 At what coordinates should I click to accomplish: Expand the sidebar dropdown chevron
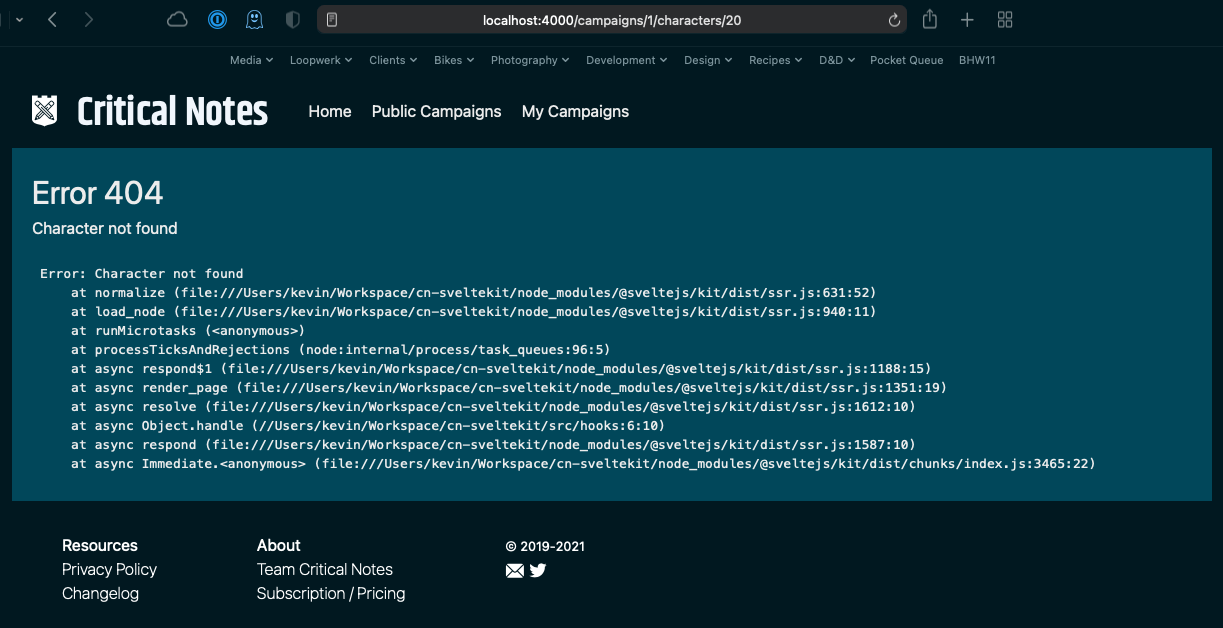pos(19,20)
